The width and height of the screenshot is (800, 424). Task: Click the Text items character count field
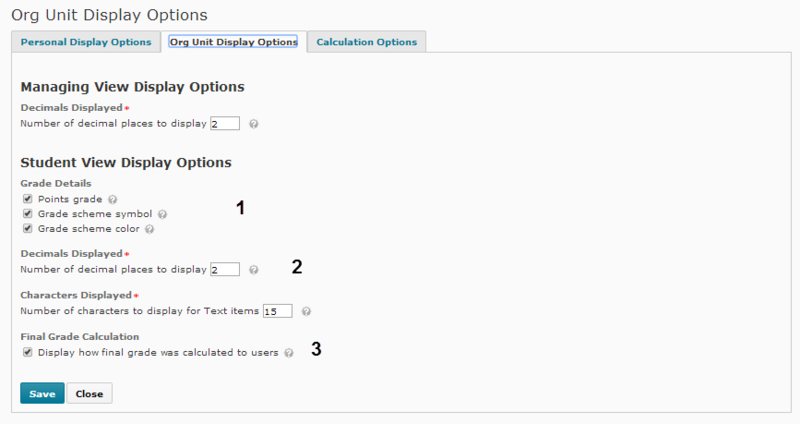click(277, 311)
